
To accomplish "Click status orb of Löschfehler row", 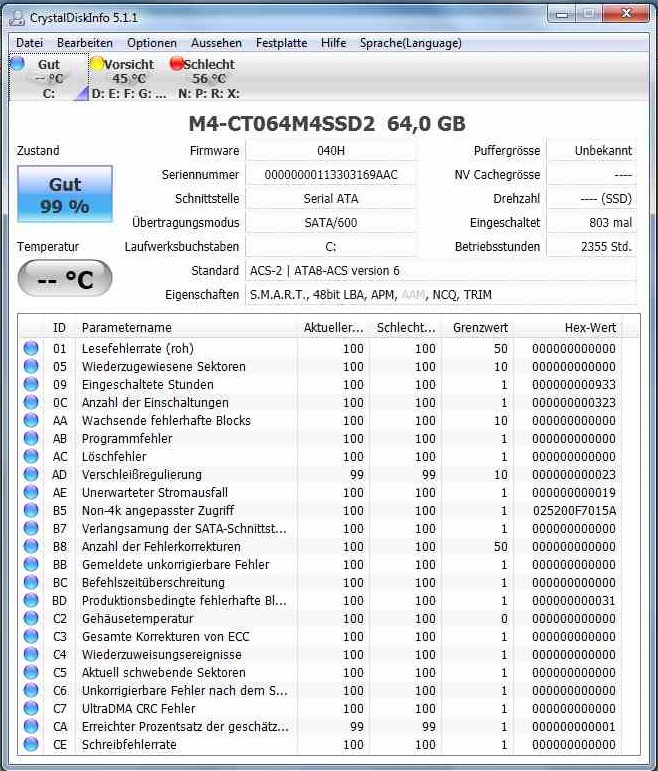I will click(31, 456).
